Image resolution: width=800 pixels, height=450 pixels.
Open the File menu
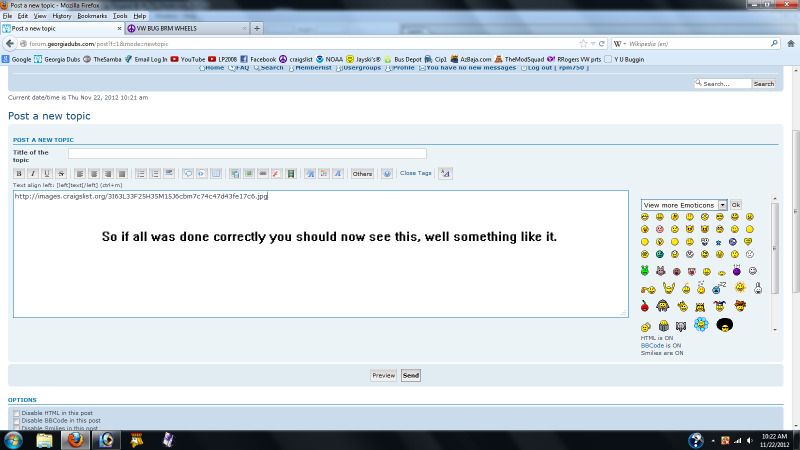pos(7,16)
